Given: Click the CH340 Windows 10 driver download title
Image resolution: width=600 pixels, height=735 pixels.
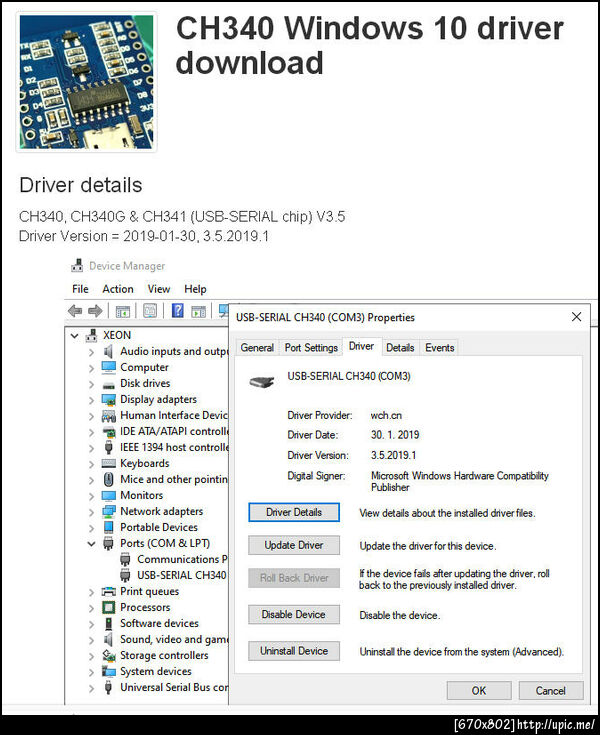Looking at the screenshot, I should coord(369,45).
